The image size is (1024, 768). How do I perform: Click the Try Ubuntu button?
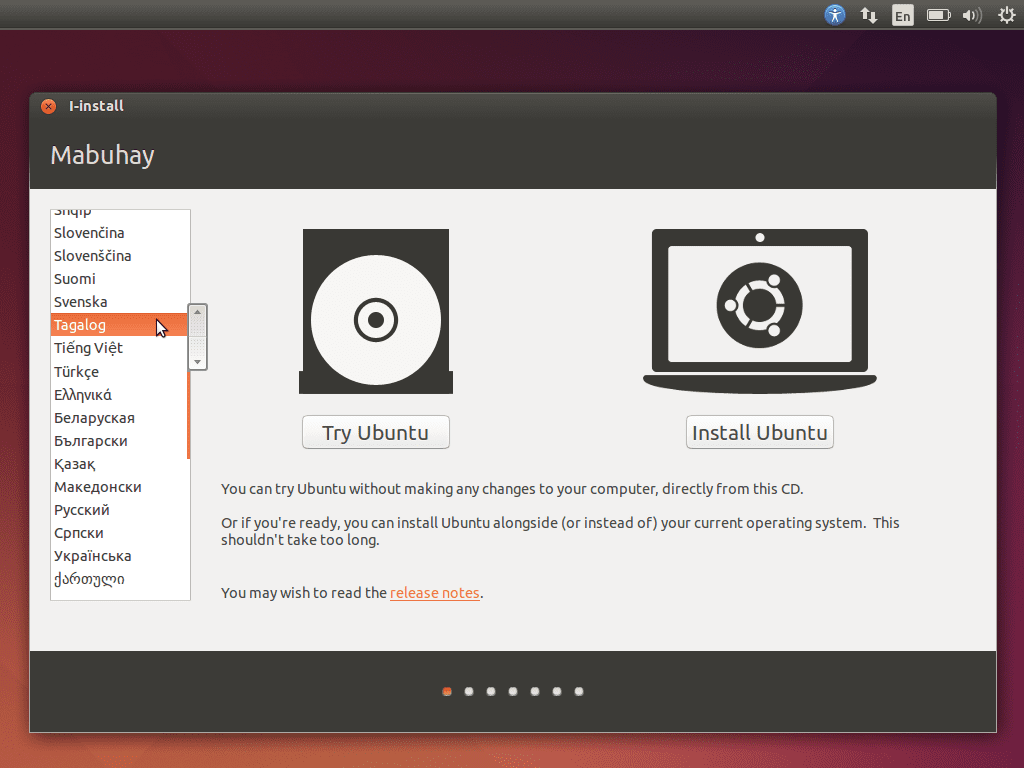[x=376, y=432]
